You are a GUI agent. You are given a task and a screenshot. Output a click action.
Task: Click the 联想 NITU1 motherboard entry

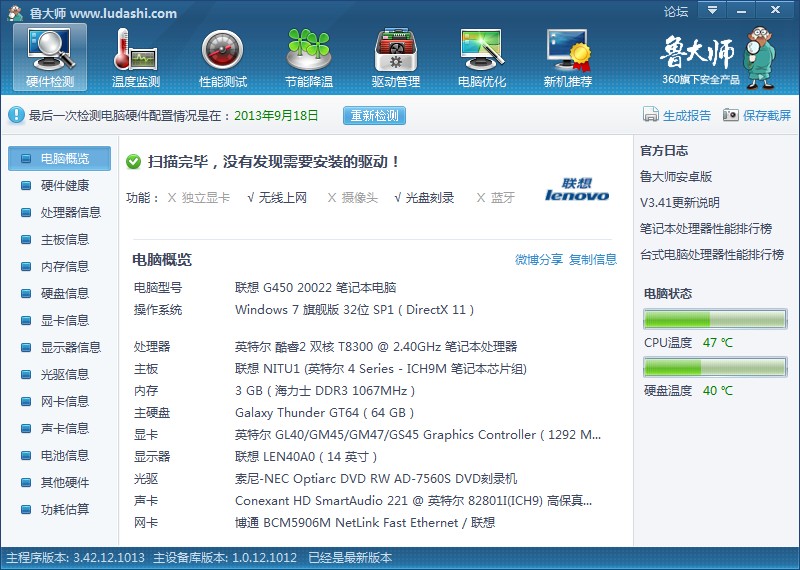click(x=381, y=369)
